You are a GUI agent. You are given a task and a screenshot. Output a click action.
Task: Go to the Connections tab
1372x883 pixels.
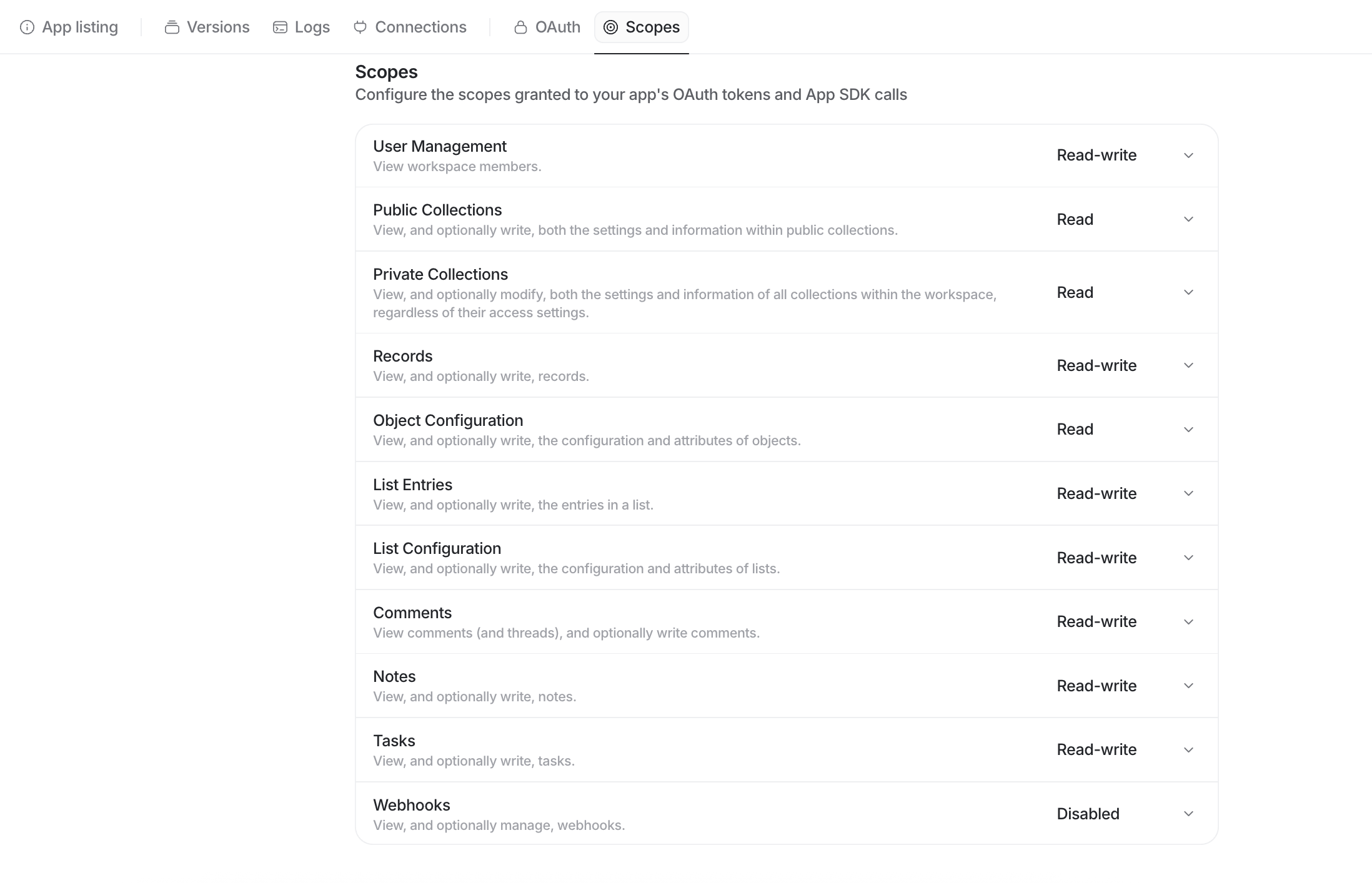[410, 27]
